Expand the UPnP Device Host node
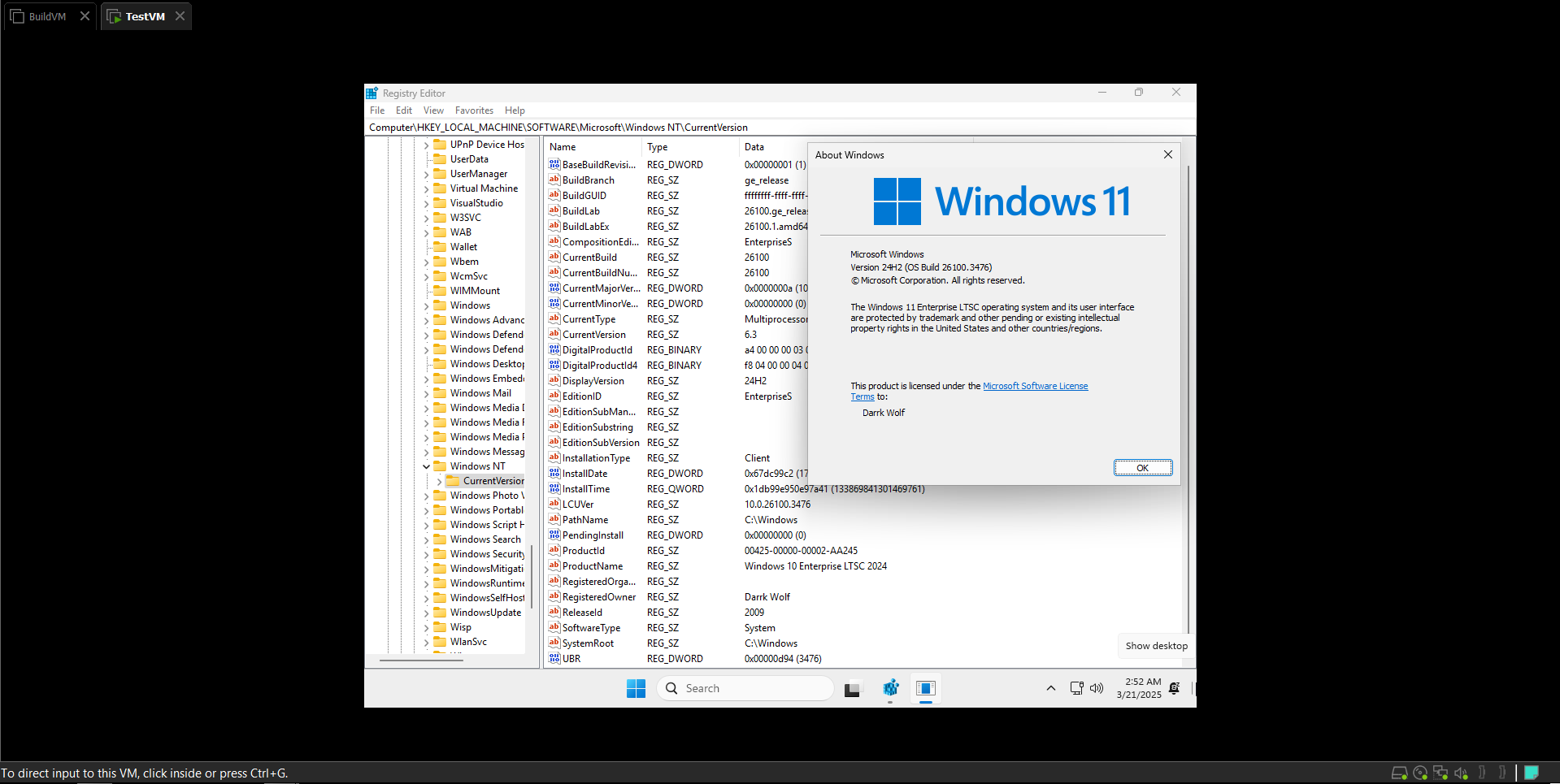The width and height of the screenshot is (1560, 784). (x=426, y=145)
